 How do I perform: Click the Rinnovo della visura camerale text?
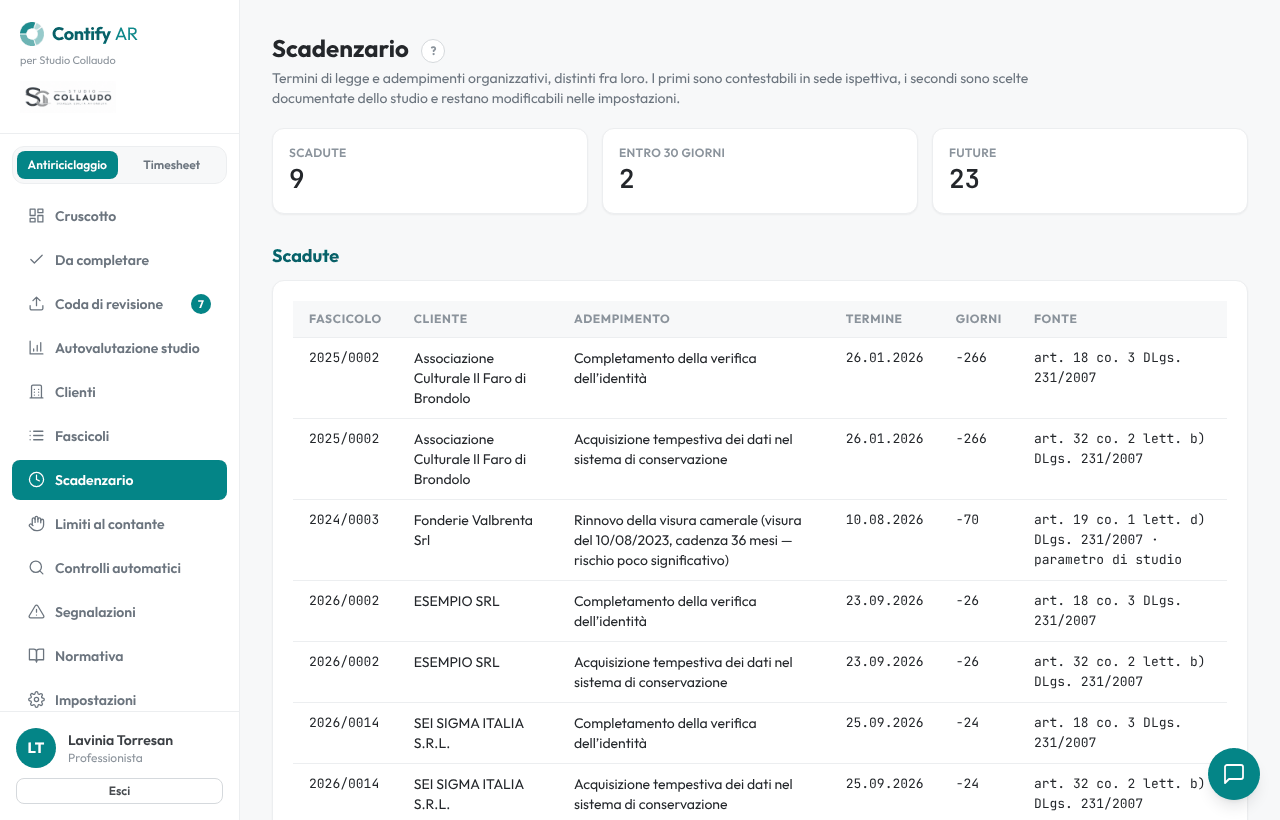coord(688,540)
